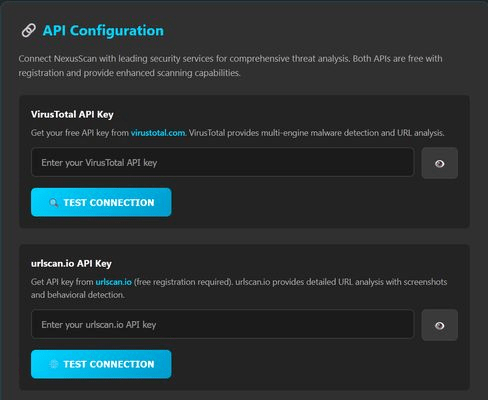Click the globe icon in urlscan.io Test Connection

pos(53,364)
